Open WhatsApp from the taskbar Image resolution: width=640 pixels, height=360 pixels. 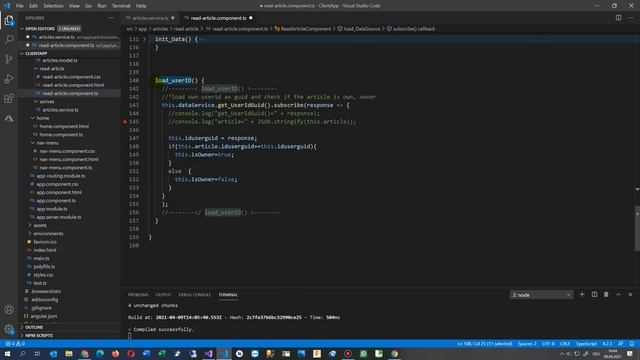pyautogui.click(x=363, y=353)
